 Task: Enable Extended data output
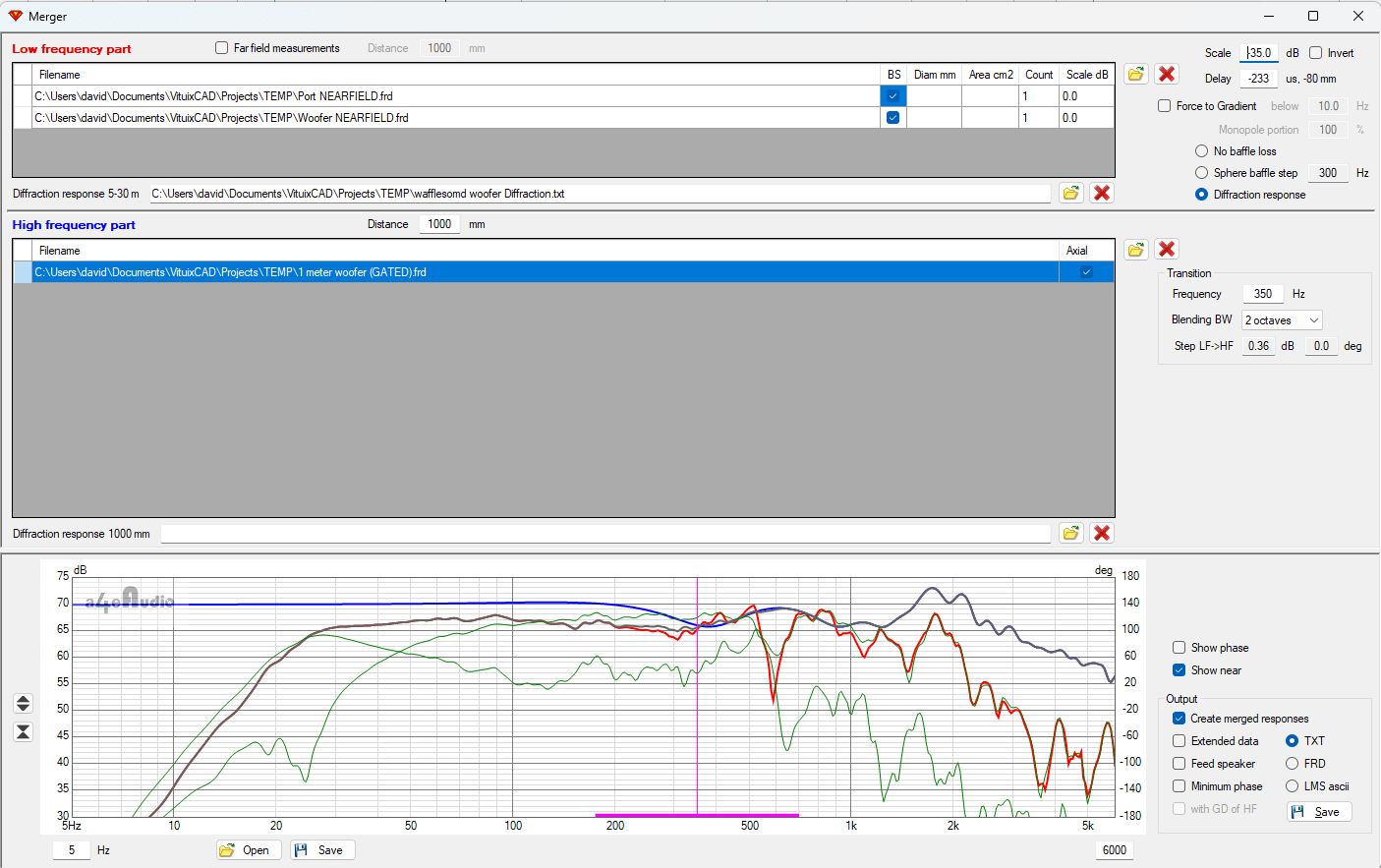tap(1179, 741)
